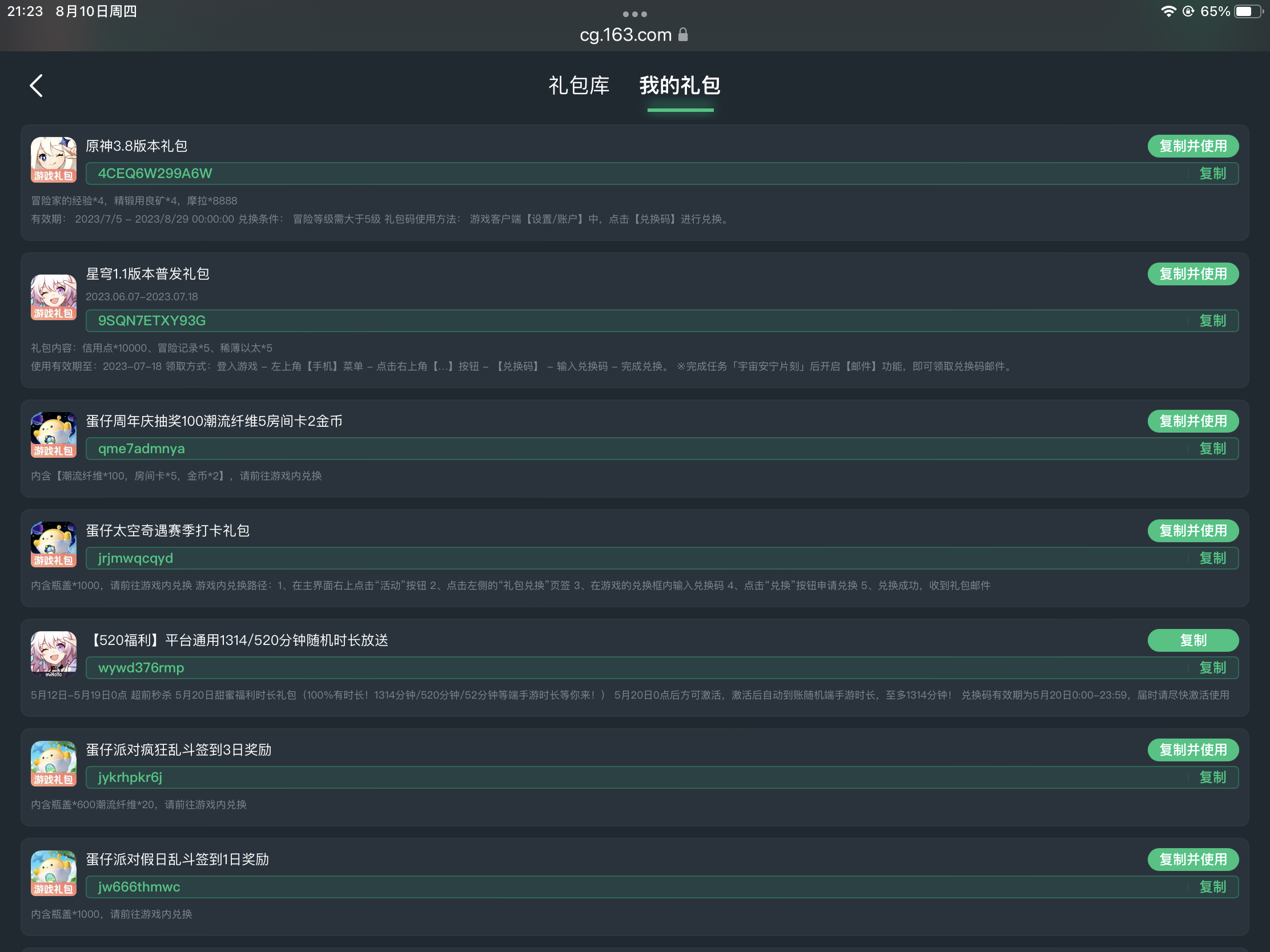Tap the status bar time 21:23

[25, 11]
